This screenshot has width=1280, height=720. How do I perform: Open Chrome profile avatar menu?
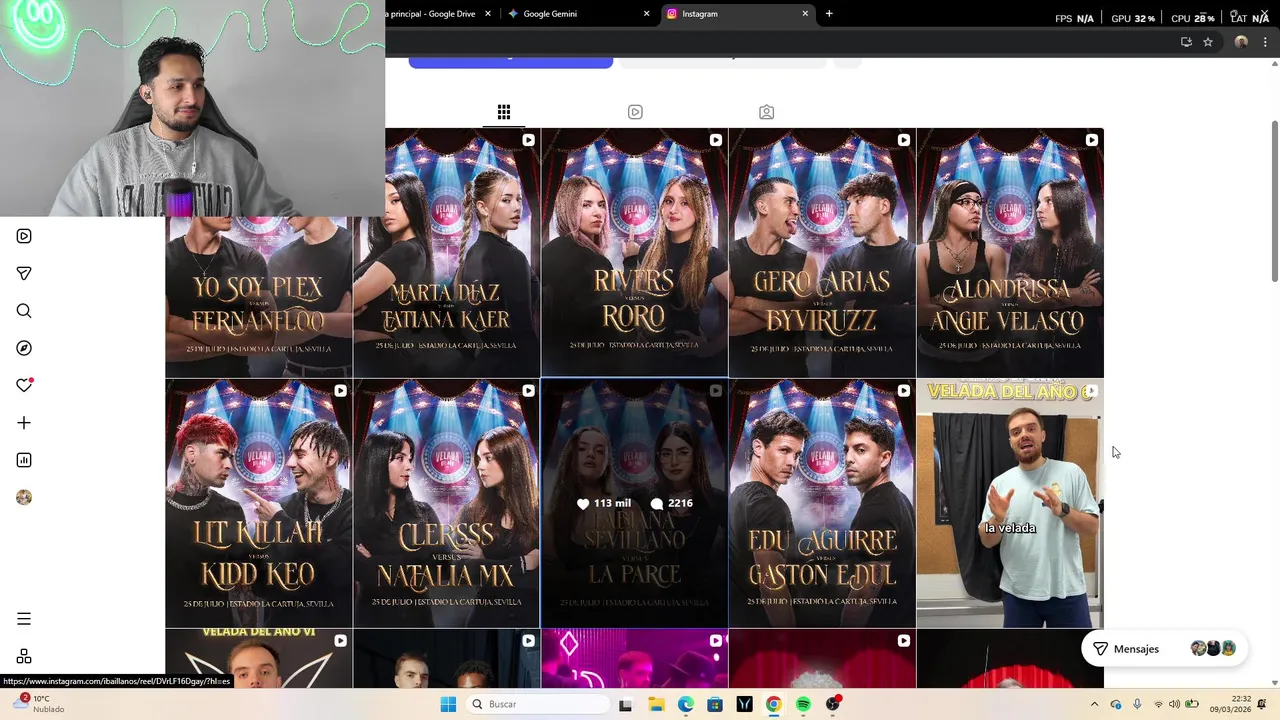click(x=1241, y=42)
